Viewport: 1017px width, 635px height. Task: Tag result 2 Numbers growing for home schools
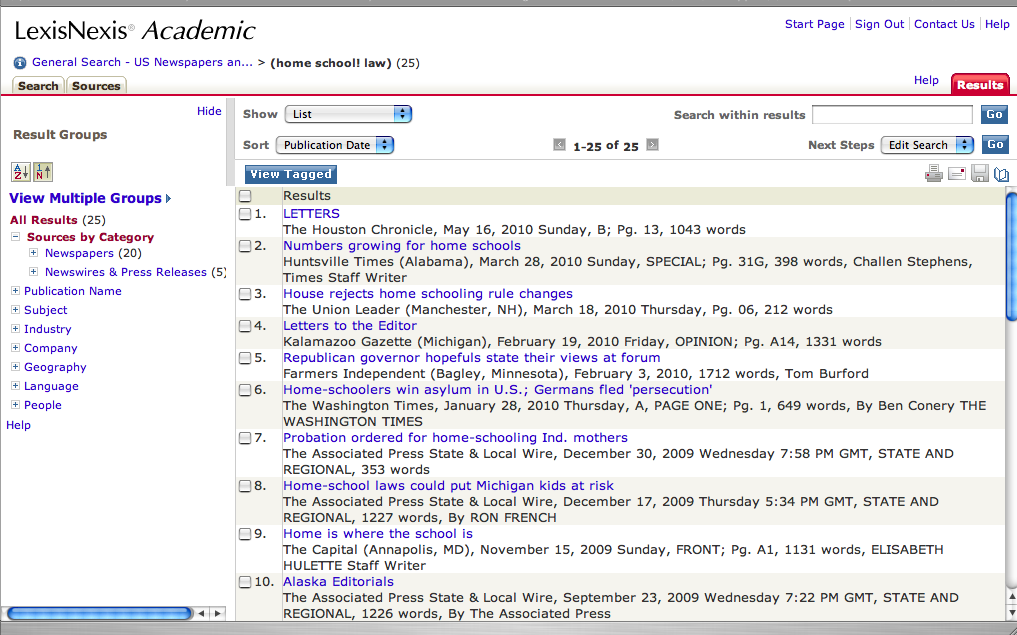[245, 246]
